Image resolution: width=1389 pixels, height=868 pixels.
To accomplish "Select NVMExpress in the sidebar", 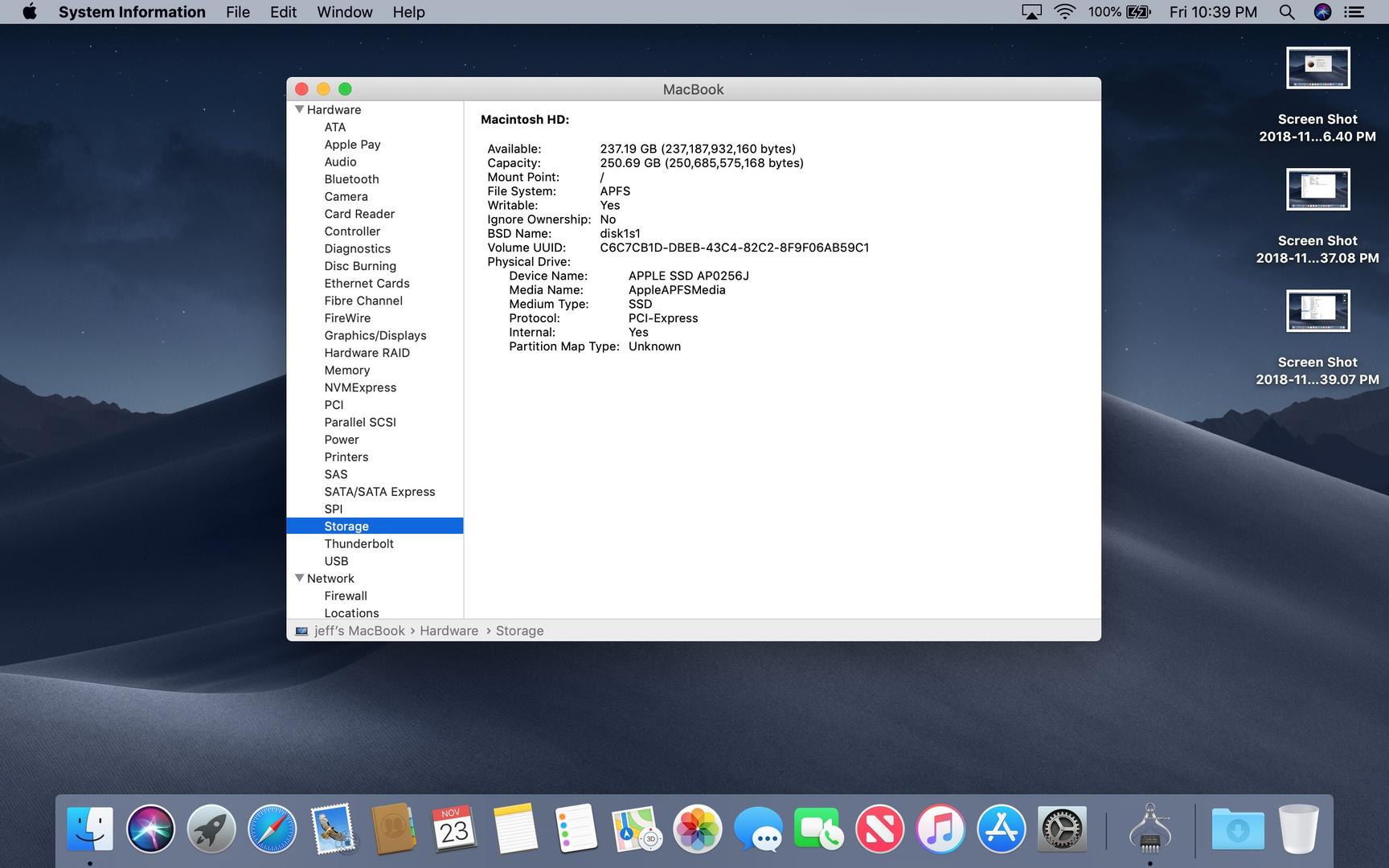I will [360, 387].
